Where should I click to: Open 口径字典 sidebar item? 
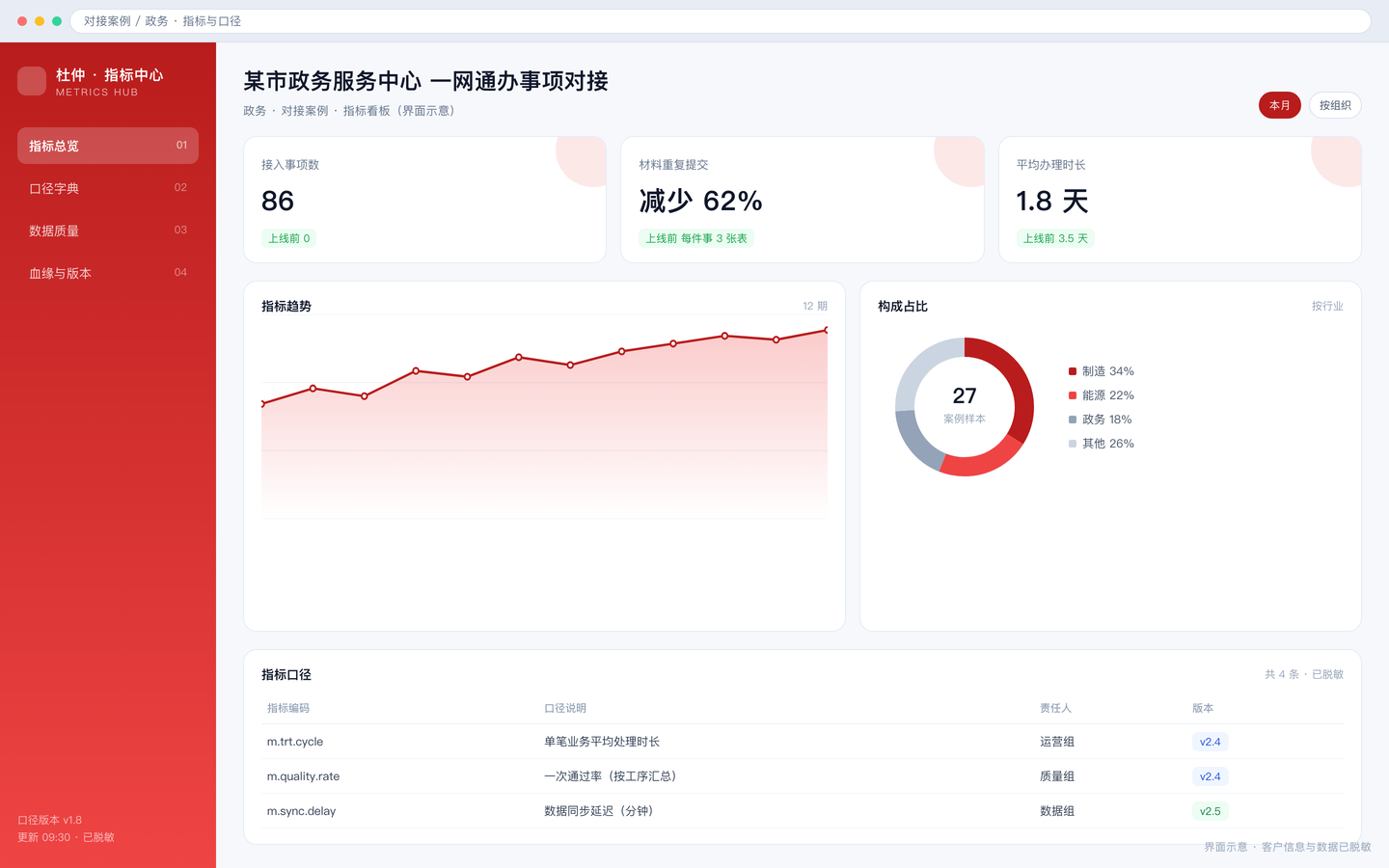pos(108,188)
